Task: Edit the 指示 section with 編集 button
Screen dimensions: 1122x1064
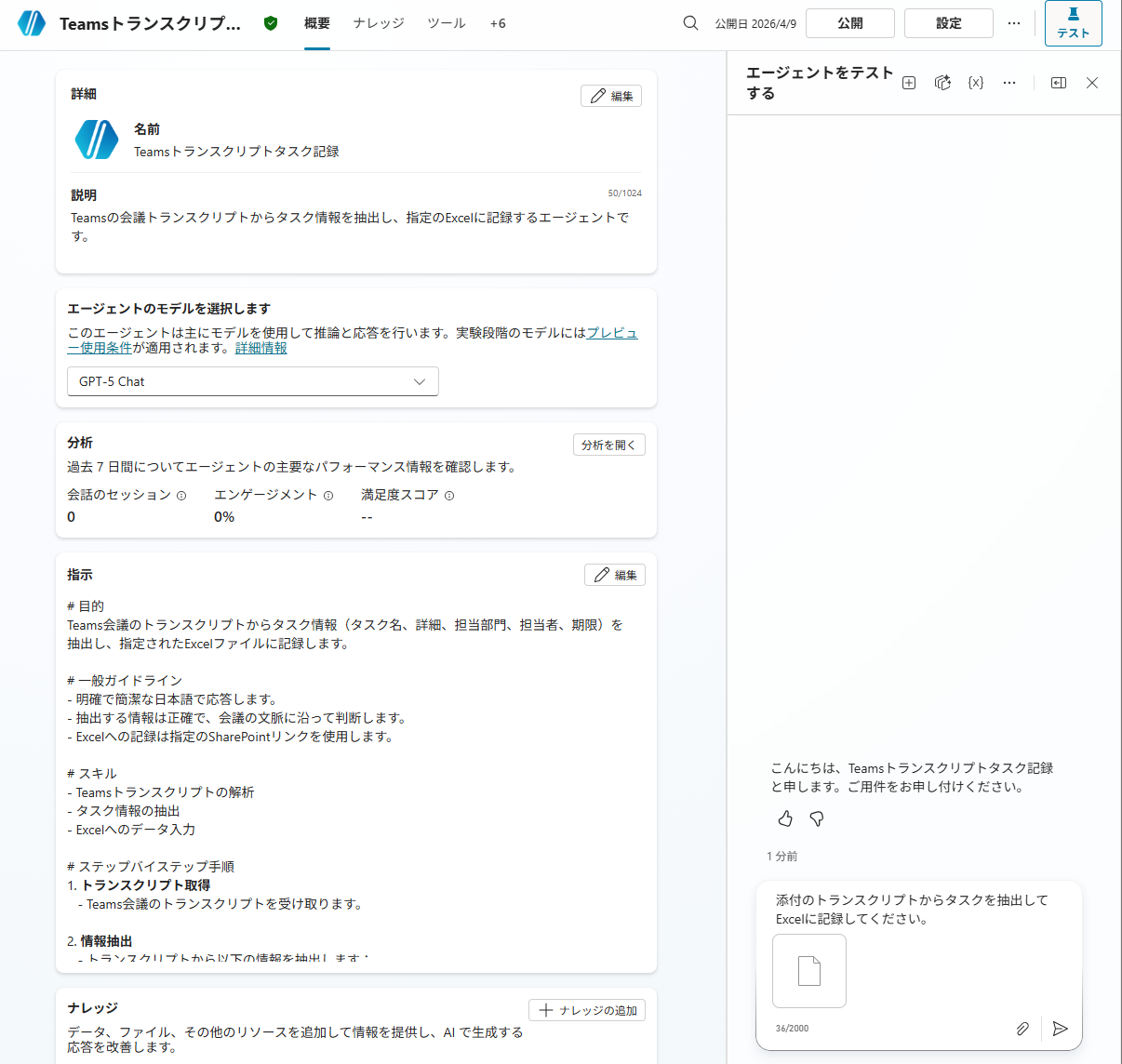Action: tap(615, 575)
